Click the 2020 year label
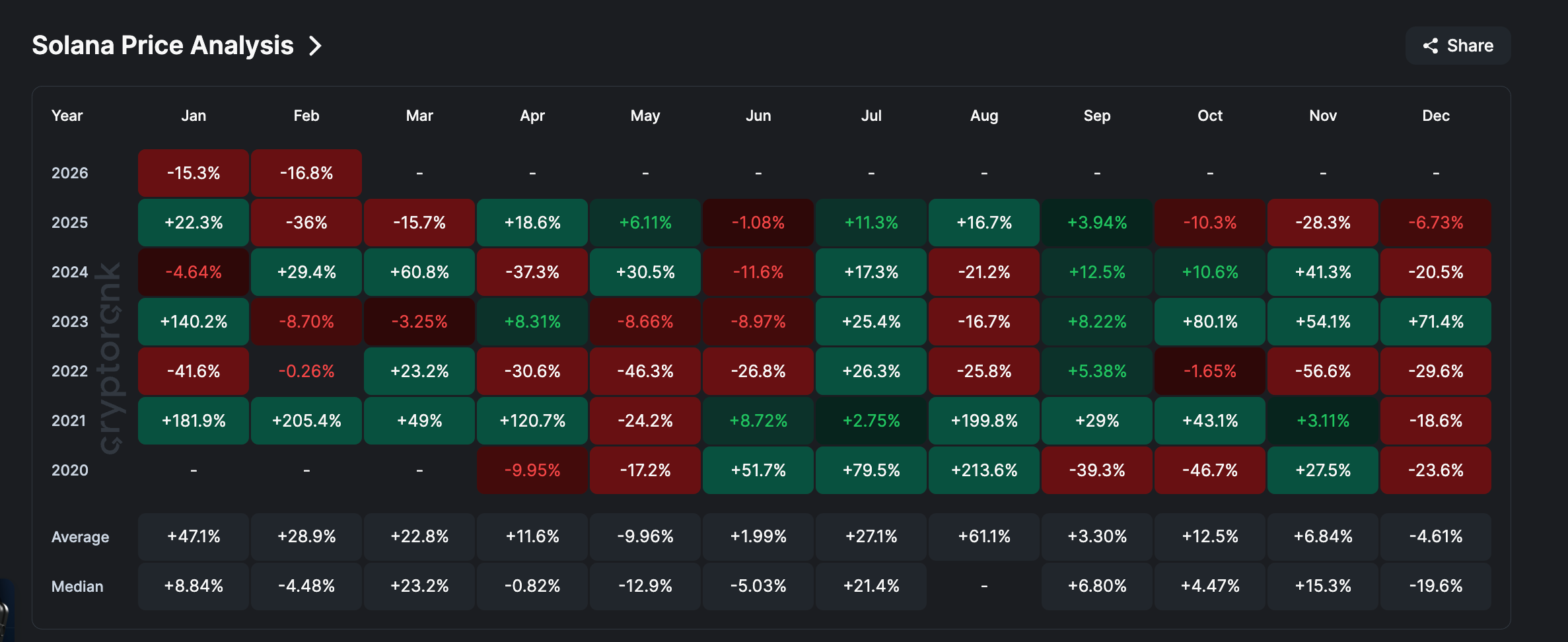Screen dimensions: 1568x642 [x=70, y=470]
